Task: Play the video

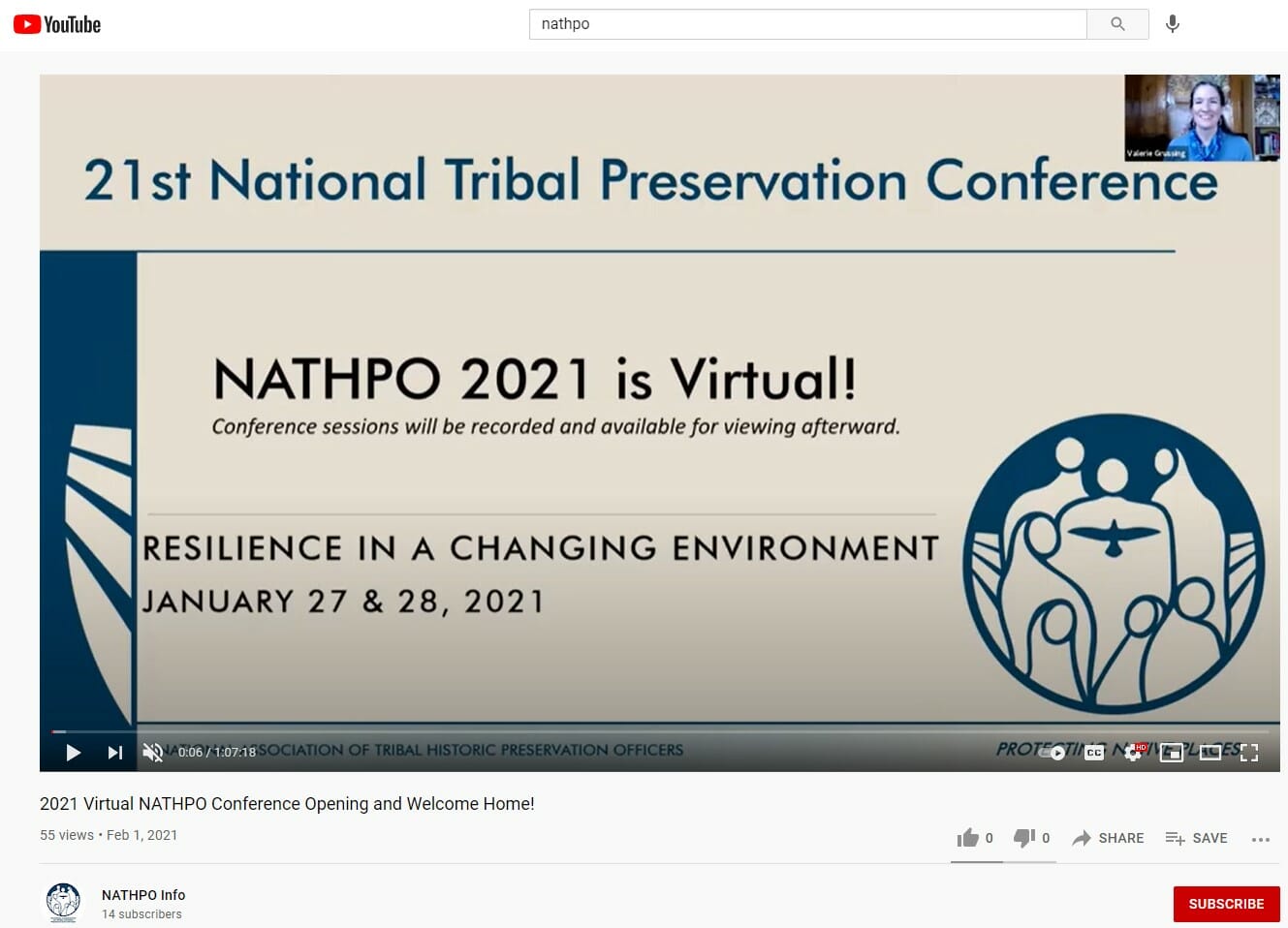Action: click(73, 753)
